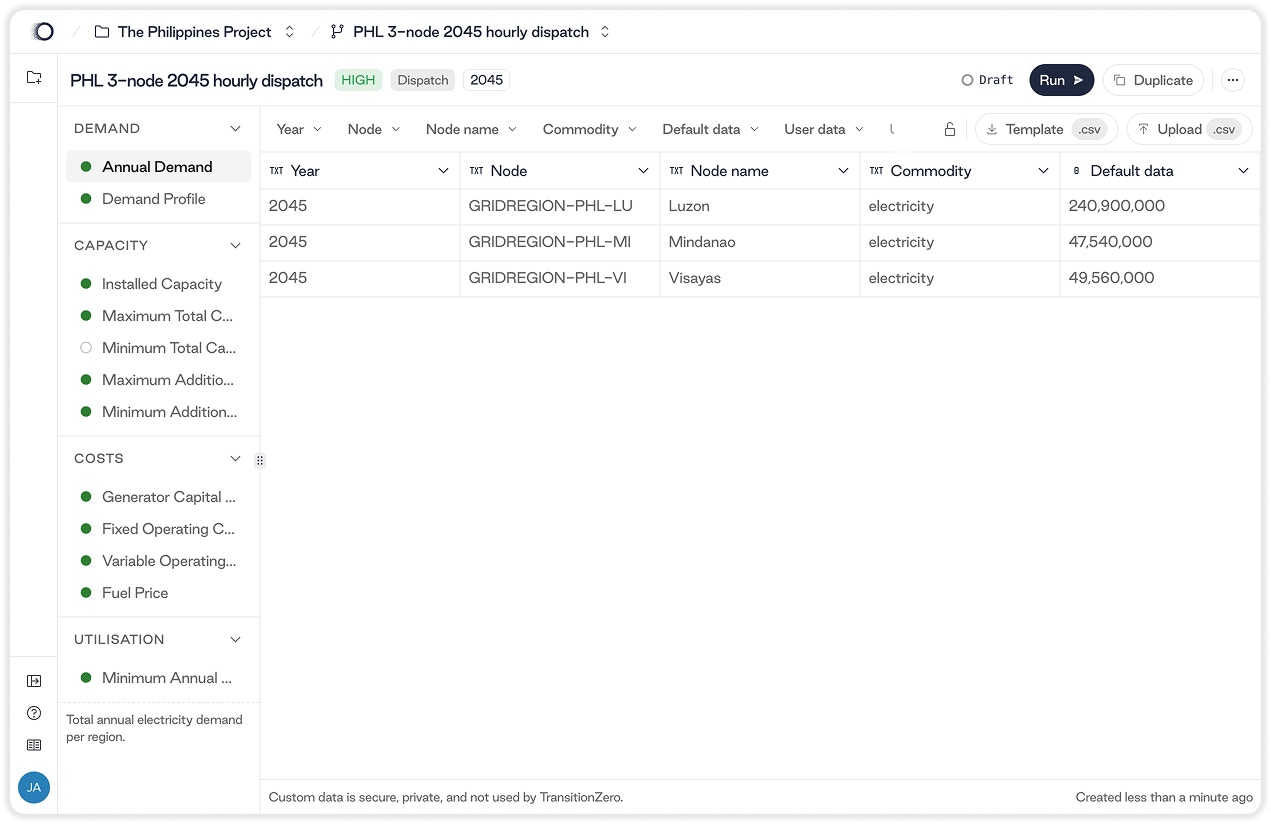Click the Luzon node name cell
1271x824 pixels.
(x=760, y=206)
